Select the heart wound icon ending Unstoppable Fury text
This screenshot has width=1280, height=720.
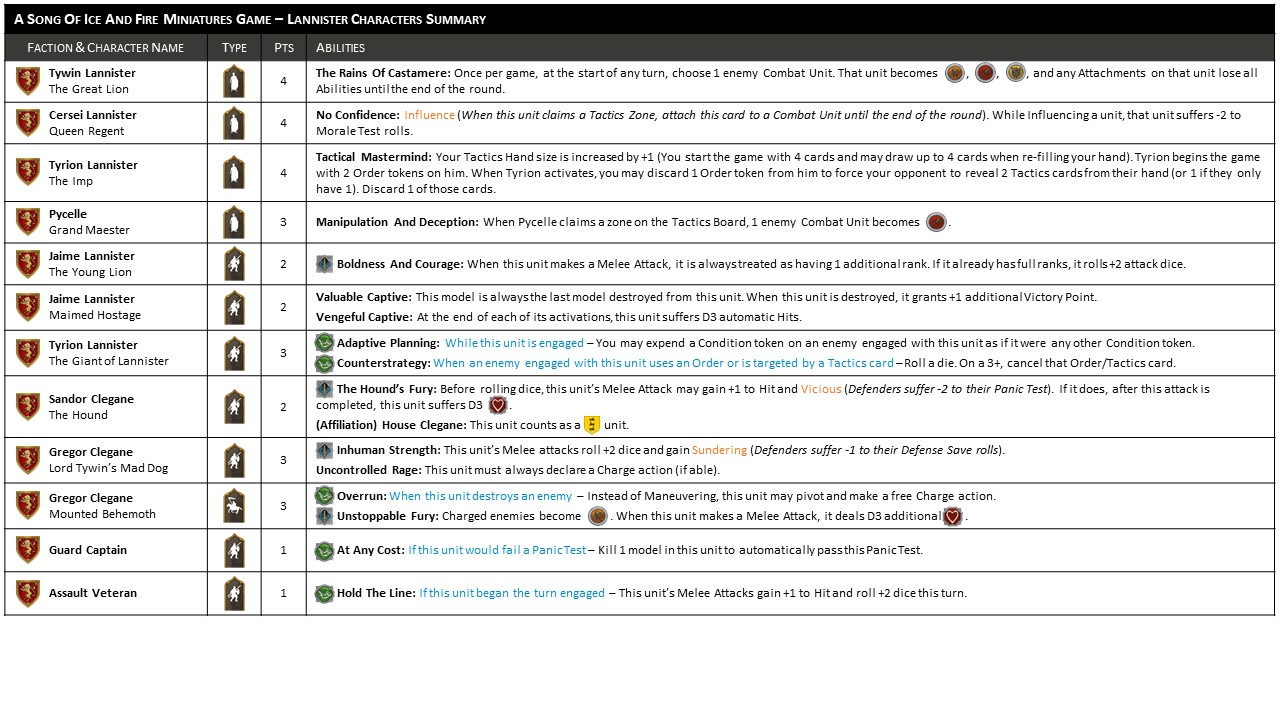tap(952, 516)
